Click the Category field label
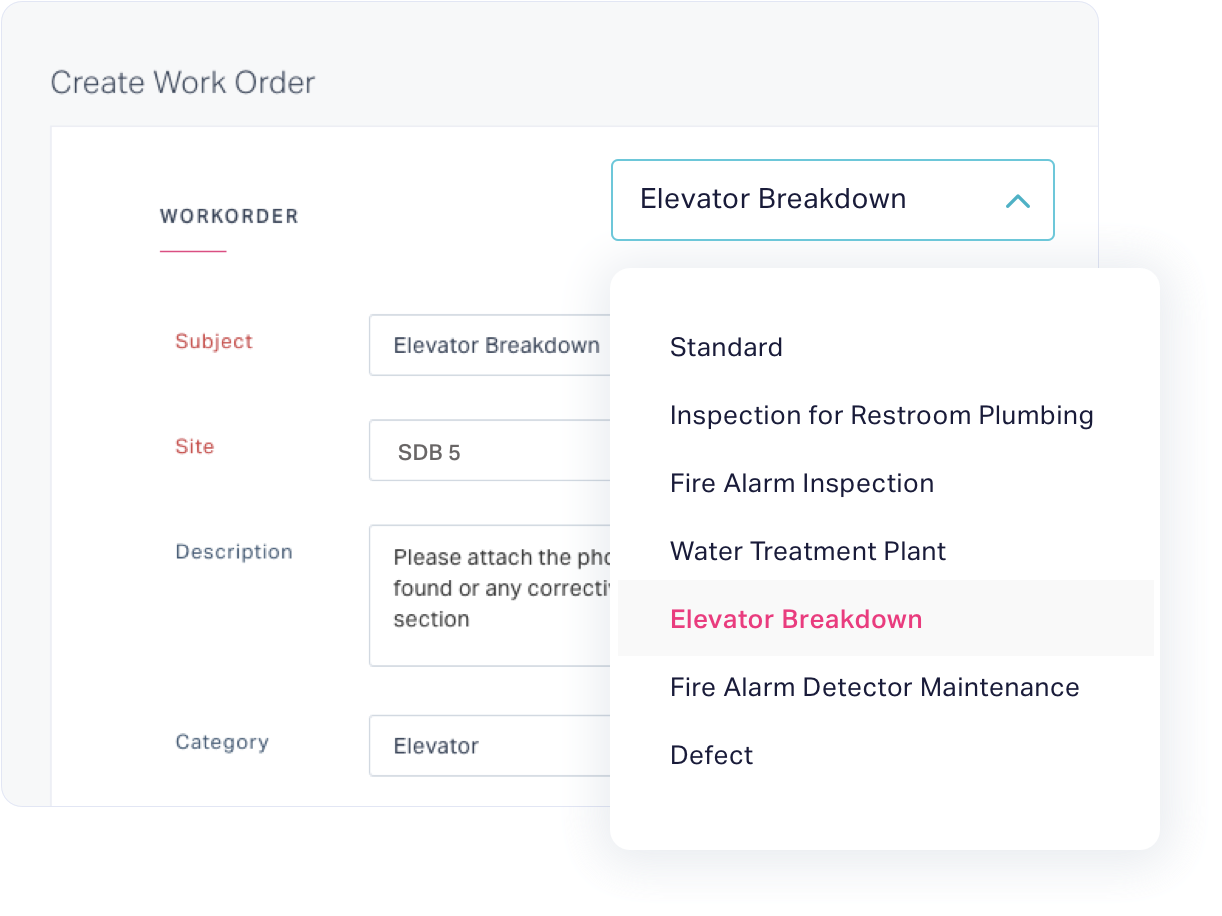 coord(222,742)
